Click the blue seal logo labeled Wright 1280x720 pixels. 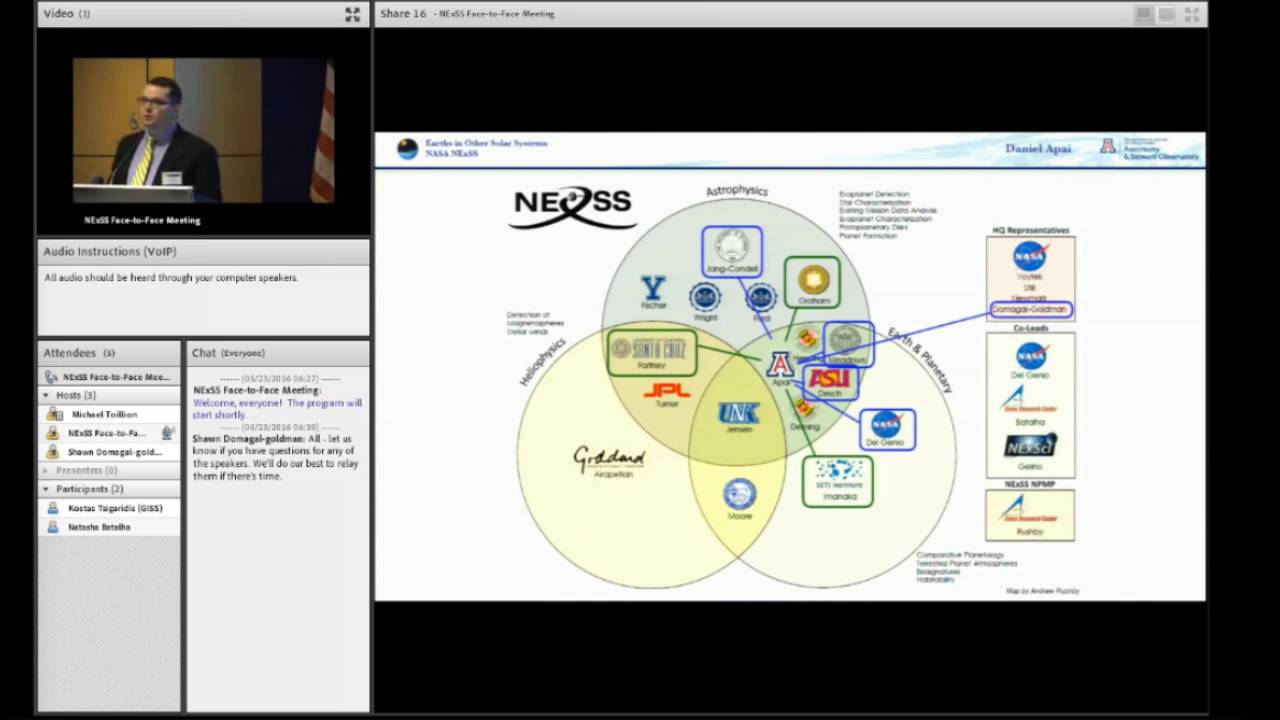point(705,297)
